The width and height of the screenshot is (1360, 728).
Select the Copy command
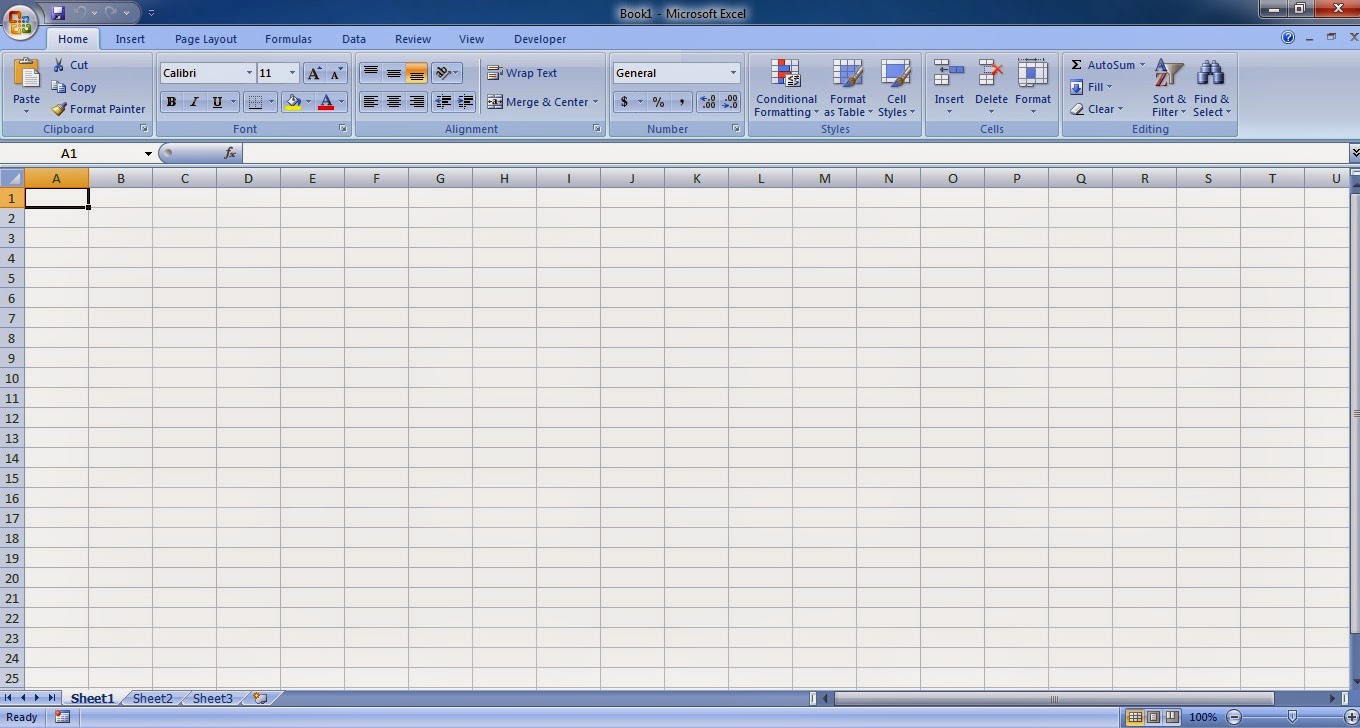pyautogui.click(x=74, y=87)
